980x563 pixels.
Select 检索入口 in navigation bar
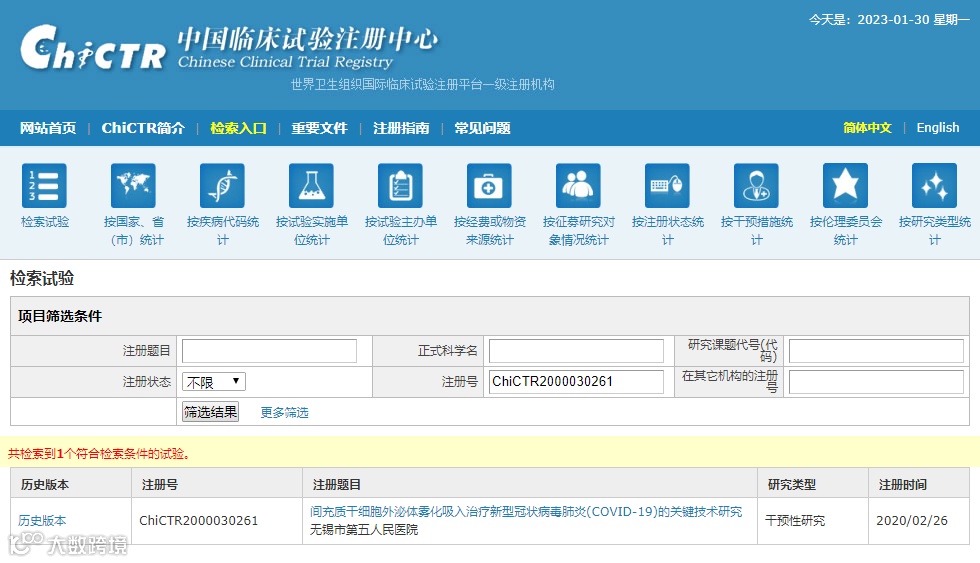[238, 128]
